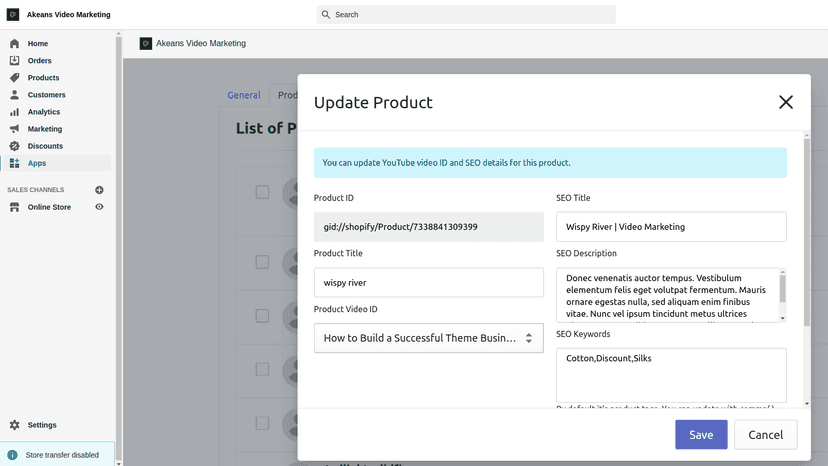Edit the SEO Title field

tap(671, 227)
